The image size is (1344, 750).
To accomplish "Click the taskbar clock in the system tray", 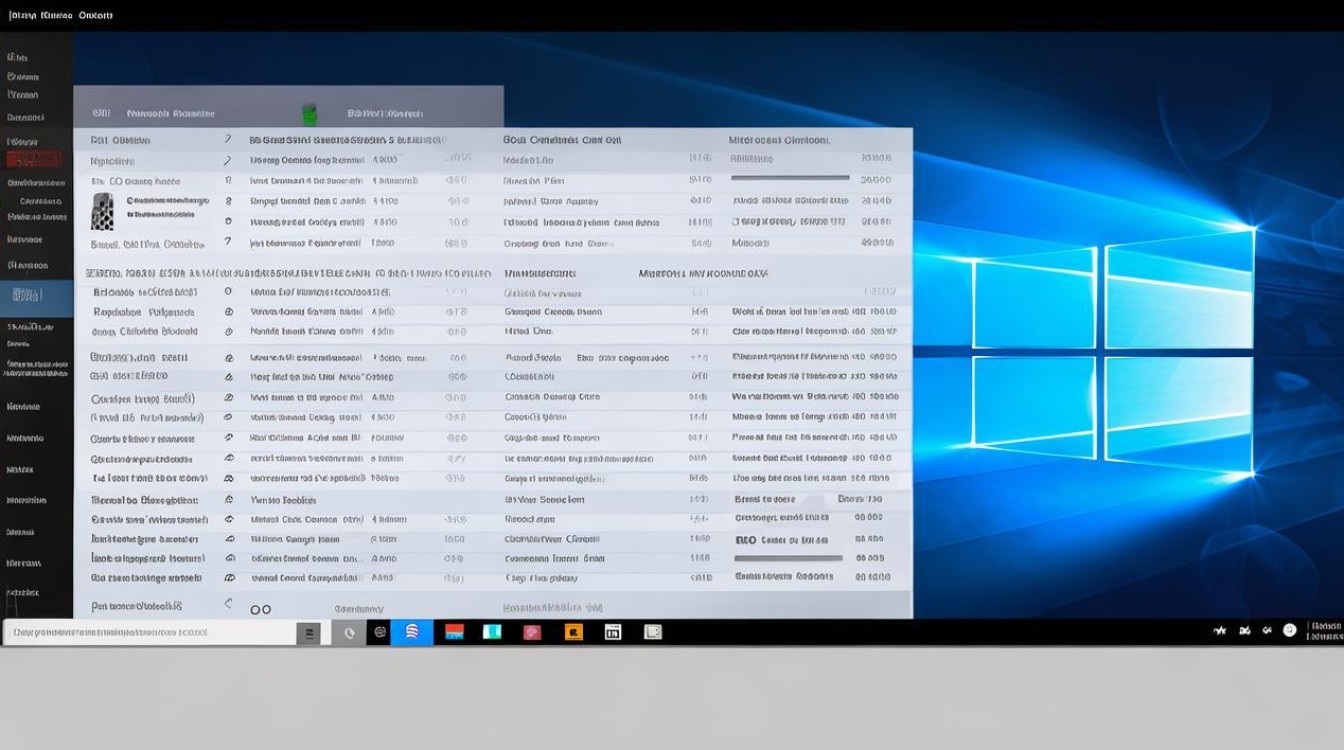I will [1324, 630].
